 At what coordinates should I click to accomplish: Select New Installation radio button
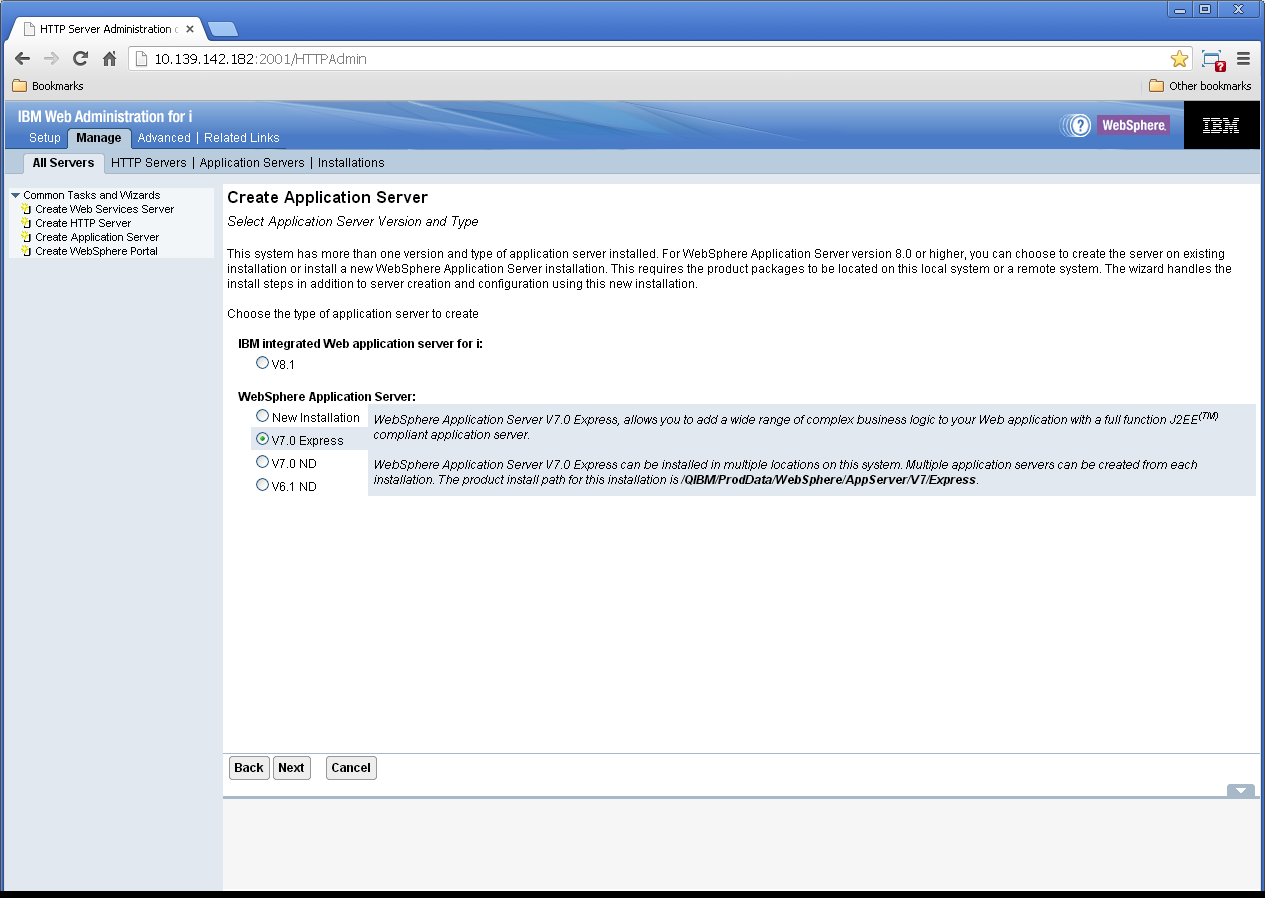[x=262, y=416]
